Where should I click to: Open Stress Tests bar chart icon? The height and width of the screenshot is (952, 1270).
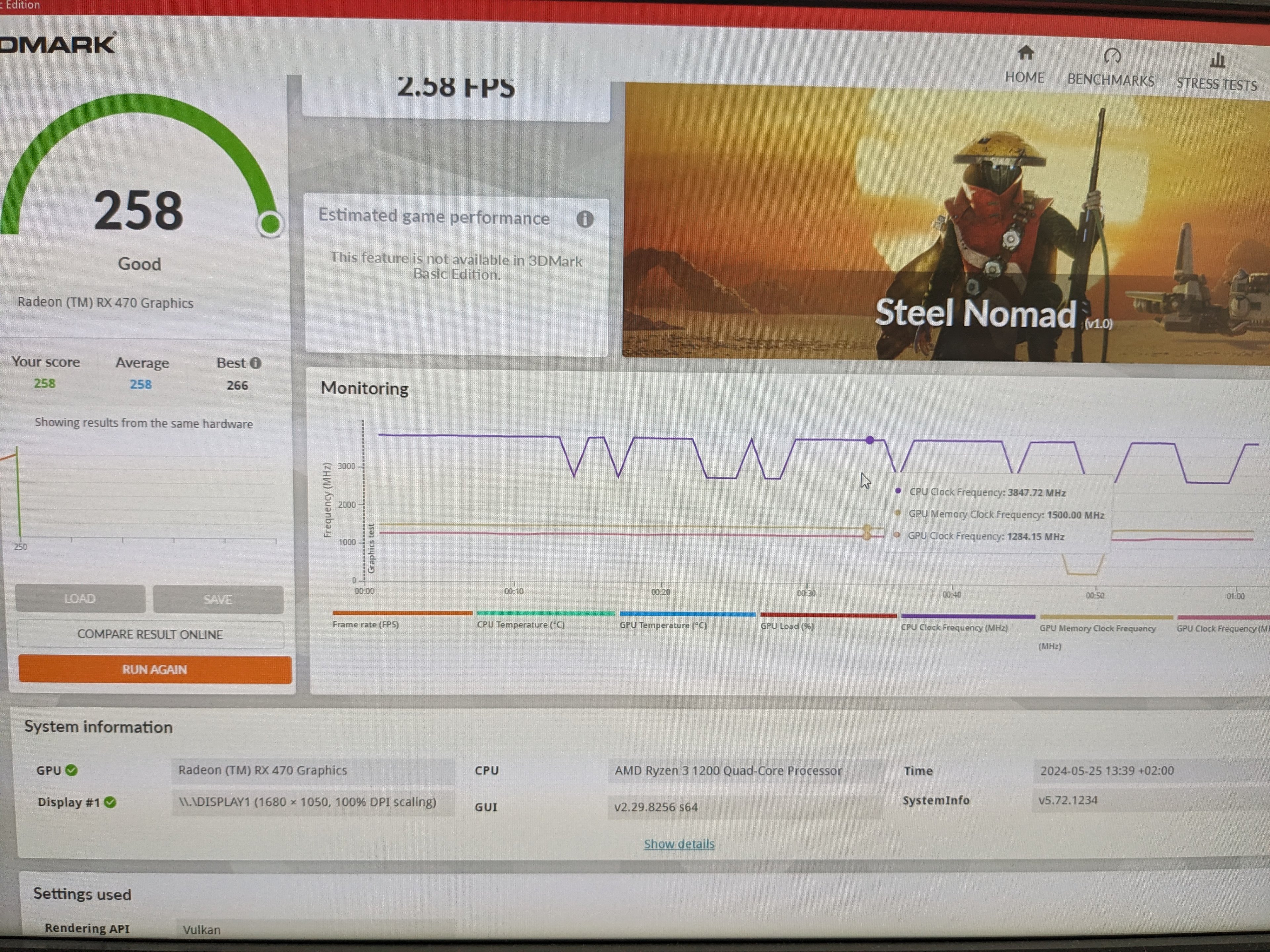[1217, 60]
